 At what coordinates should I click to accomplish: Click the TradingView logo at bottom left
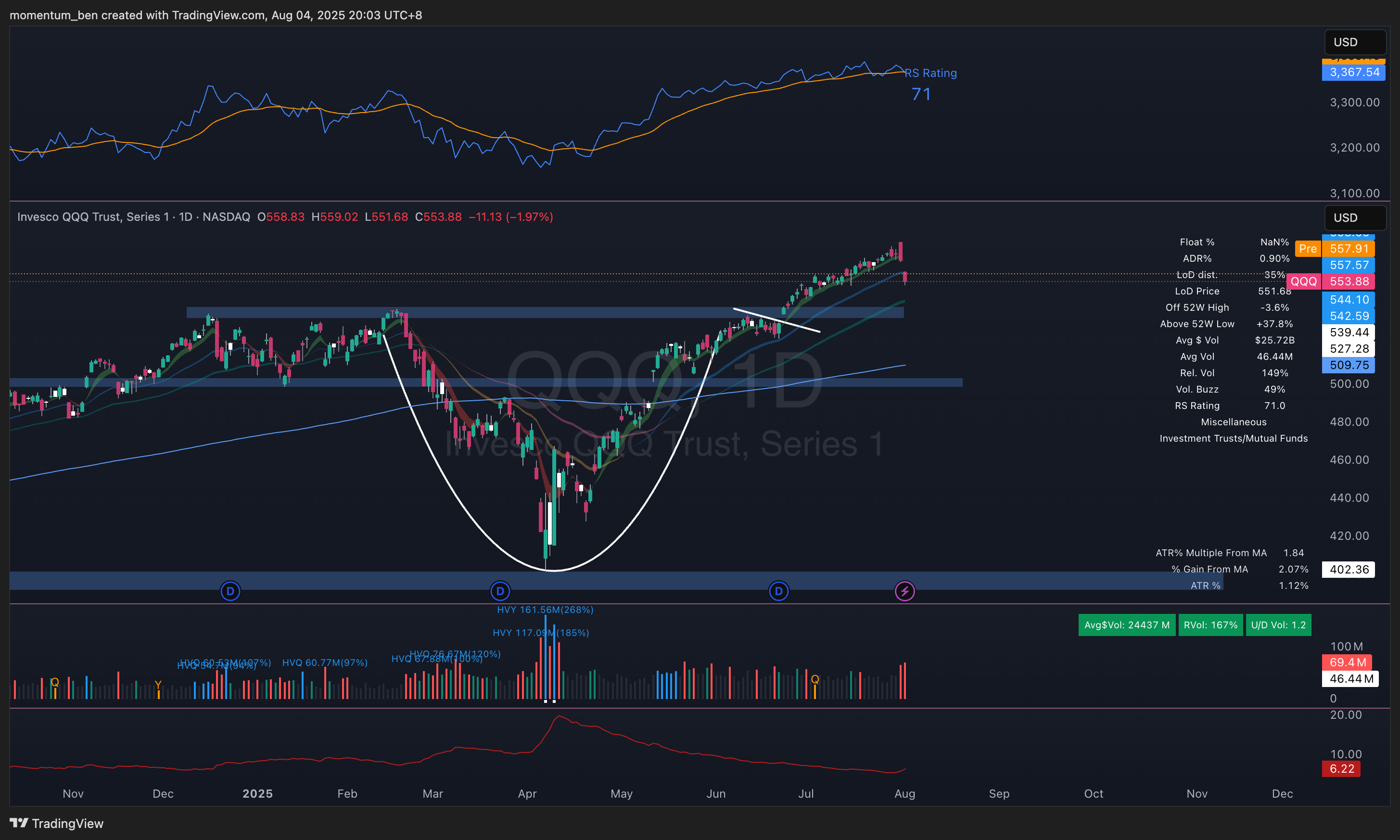pos(56,823)
